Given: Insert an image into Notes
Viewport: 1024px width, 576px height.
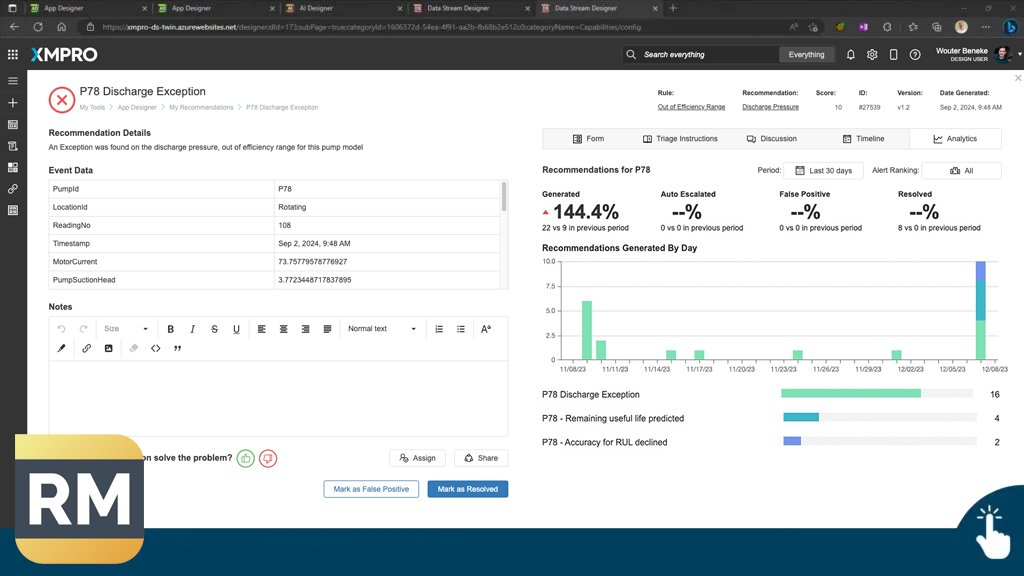Looking at the screenshot, I should point(109,349).
